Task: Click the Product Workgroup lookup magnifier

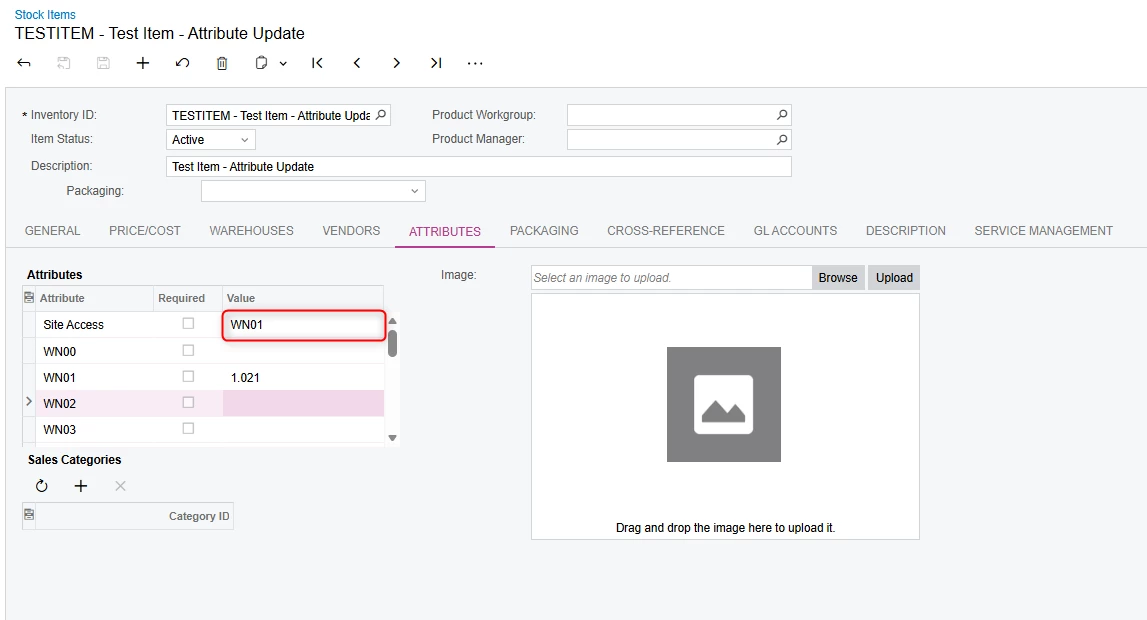Action: 782,115
